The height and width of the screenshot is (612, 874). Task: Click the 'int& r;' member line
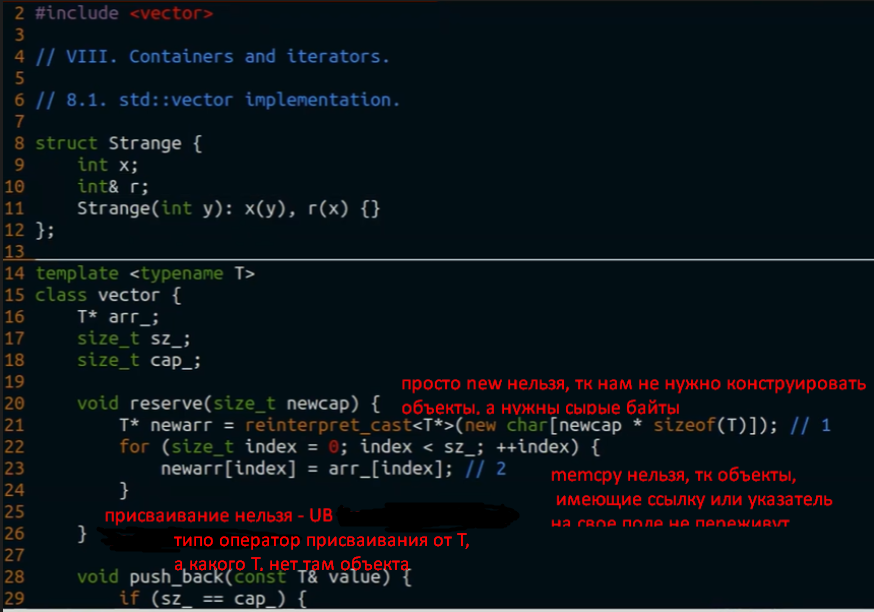click(x=109, y=186)
